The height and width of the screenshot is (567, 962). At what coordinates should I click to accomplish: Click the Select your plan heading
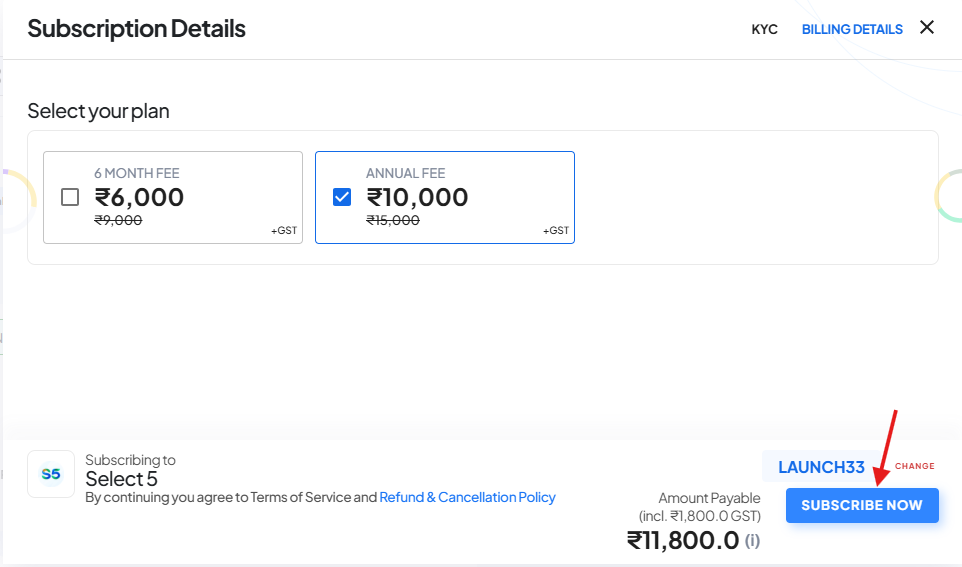(x=98, y=111)
